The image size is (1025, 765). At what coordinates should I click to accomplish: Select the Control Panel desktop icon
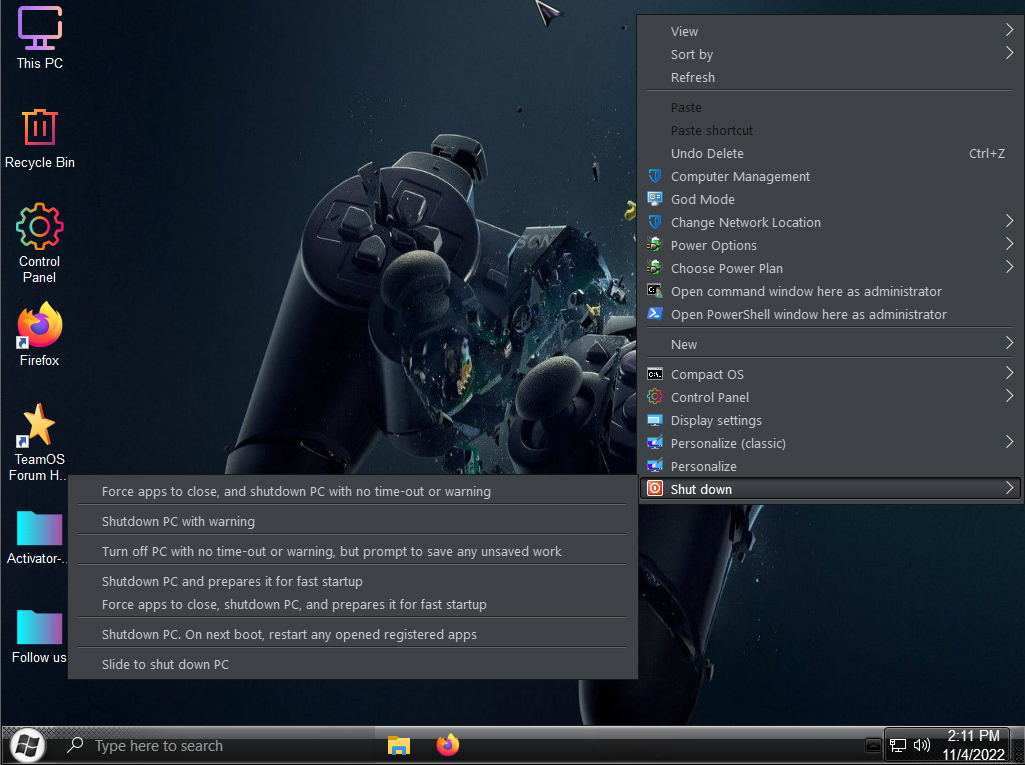pyautogui.click(x=39, y=243)
